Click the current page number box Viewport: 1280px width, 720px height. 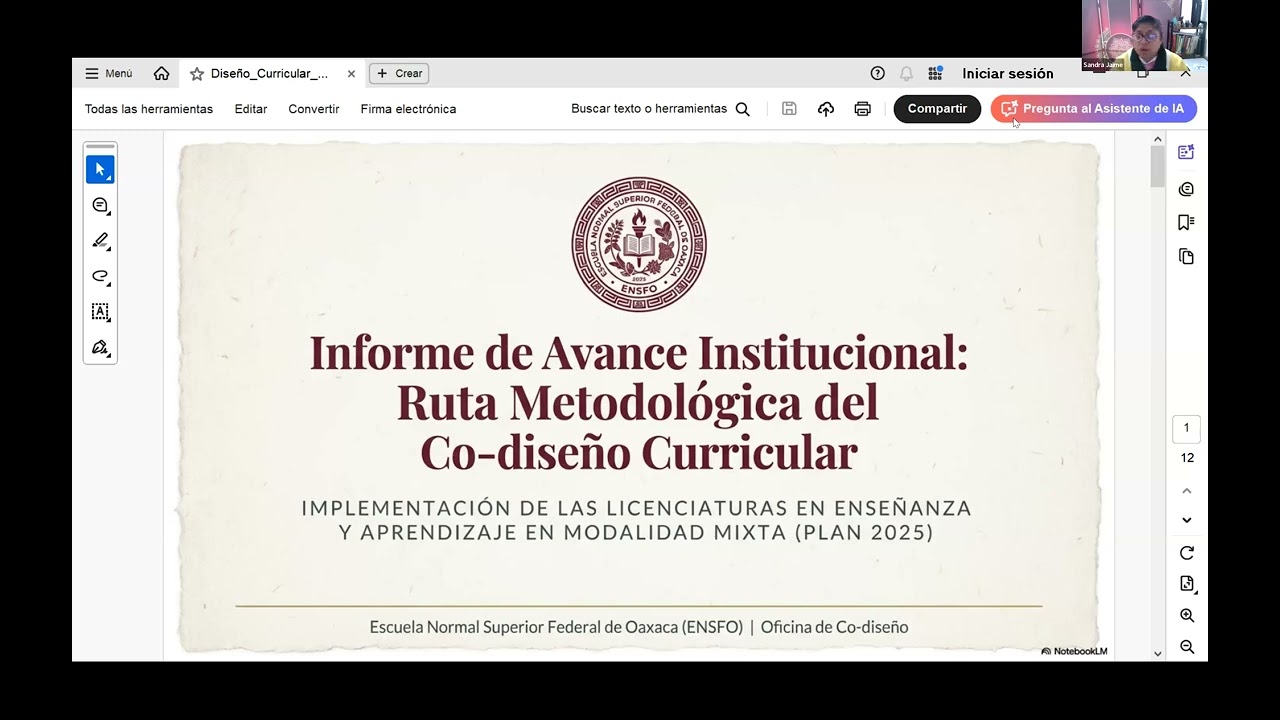(1186, 428)
